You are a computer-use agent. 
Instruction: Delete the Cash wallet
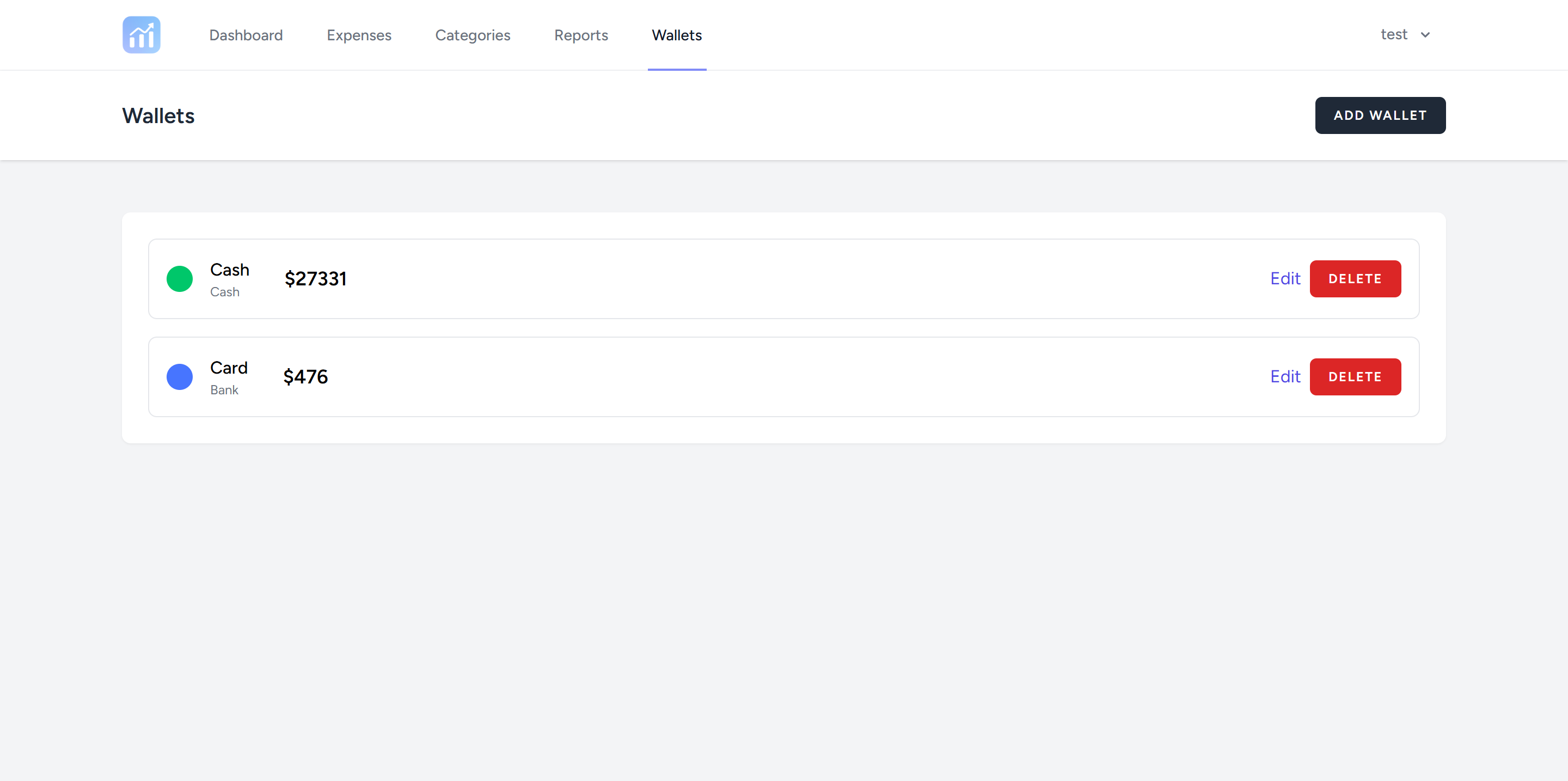[x=1355, y=279]
